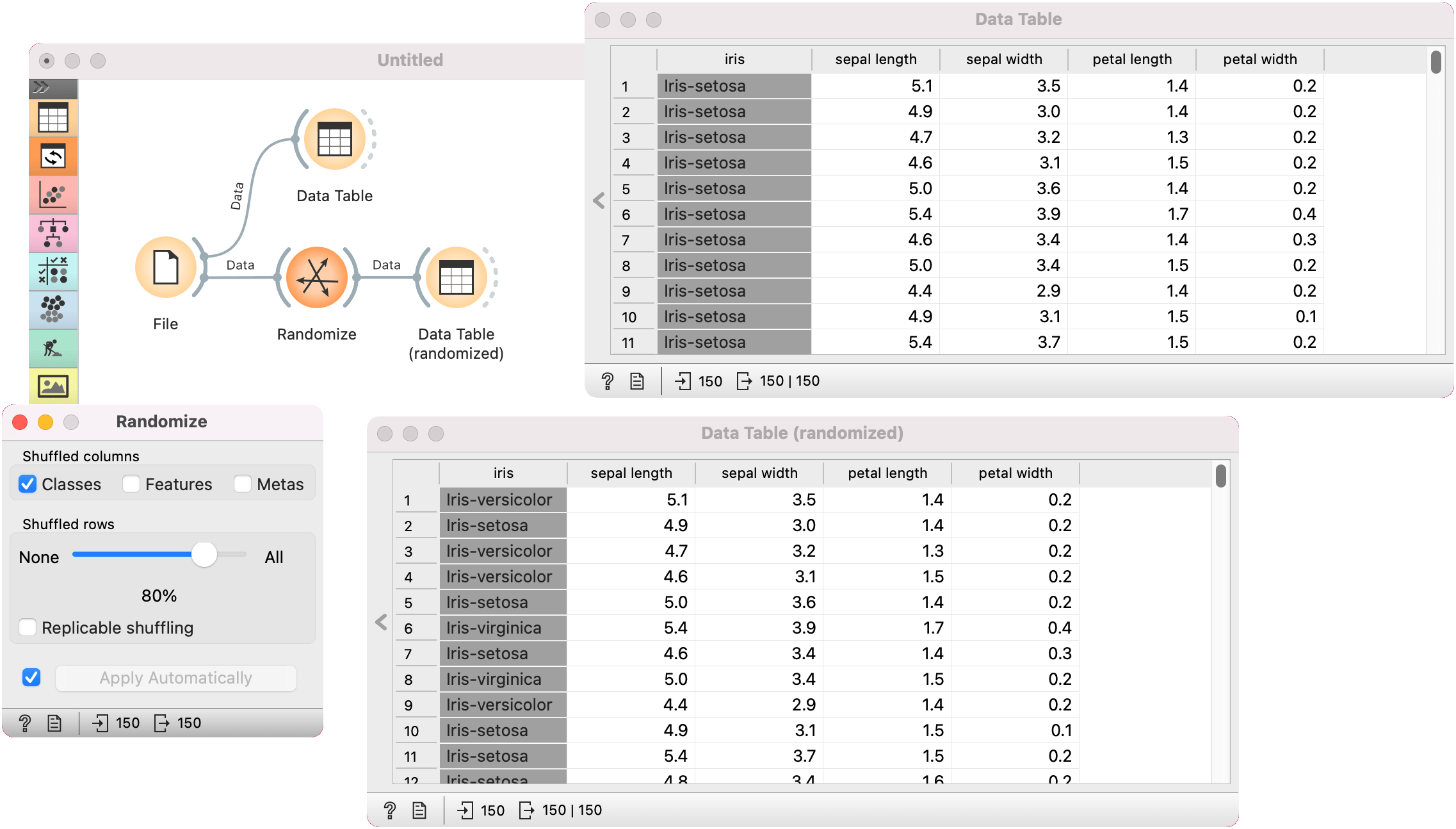Image resolution: width=1456 pixels, height=829 pixels.
Task: Expand the sidebar with double-chevron toggle
Action: [x=42, y=87]
